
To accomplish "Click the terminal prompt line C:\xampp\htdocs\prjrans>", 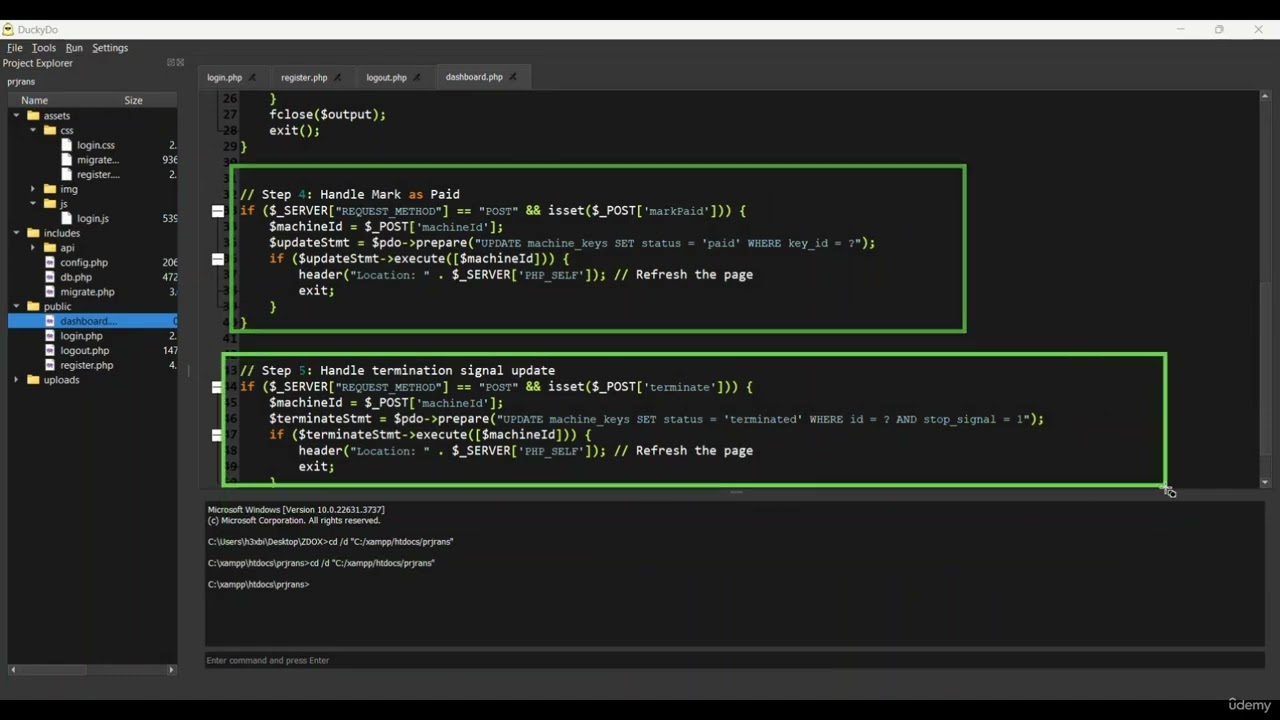I will coord(258,584).
